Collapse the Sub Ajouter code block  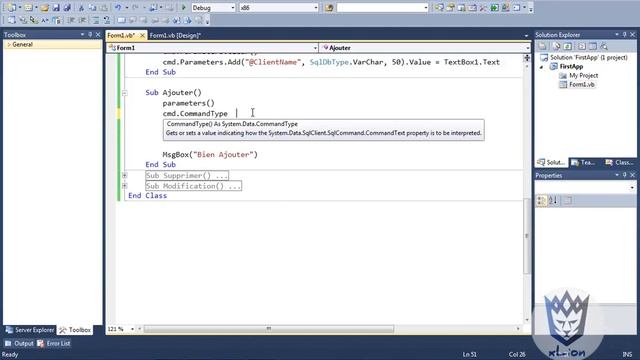[124, 93]
